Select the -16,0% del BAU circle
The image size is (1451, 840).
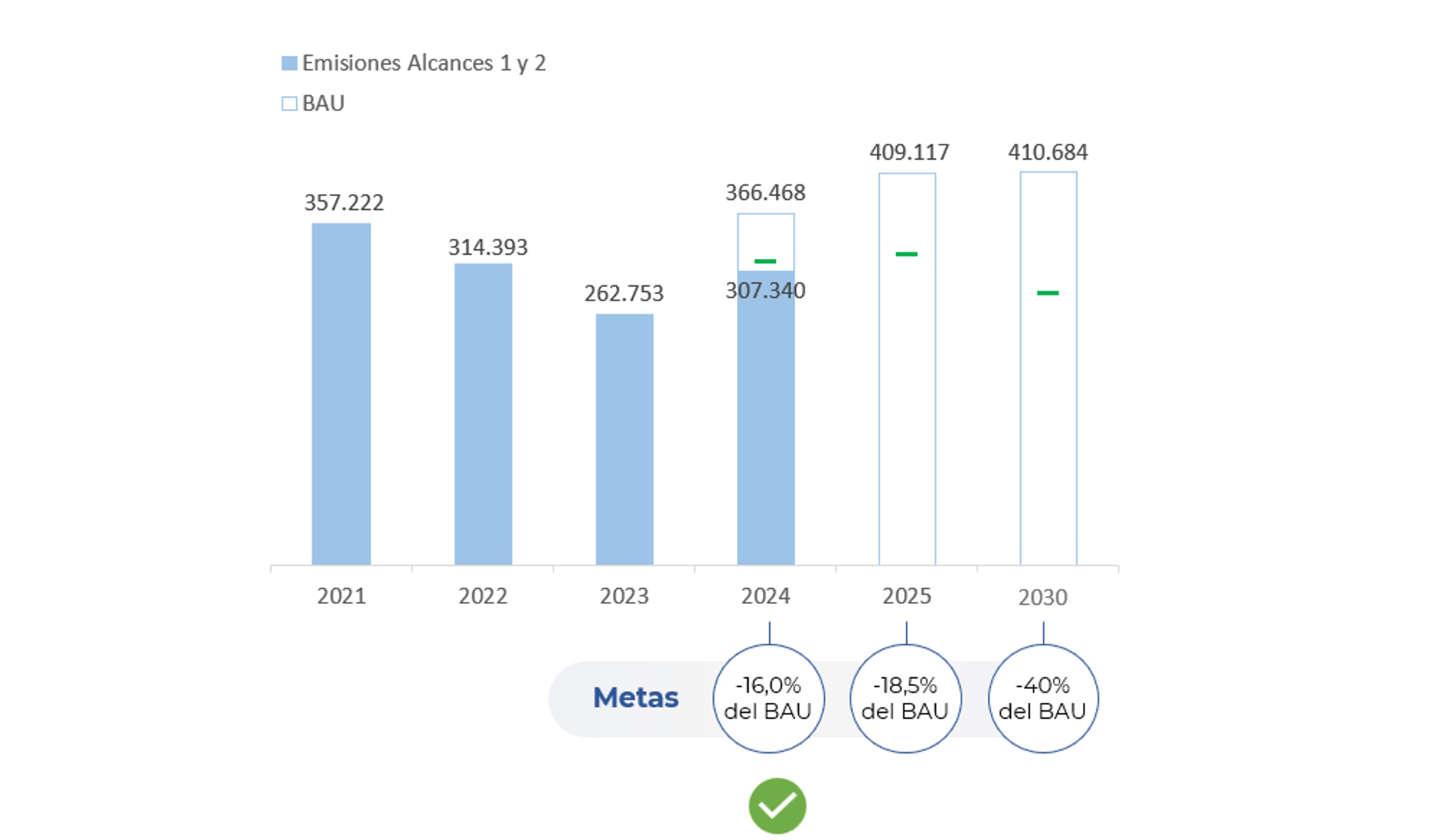768,698
